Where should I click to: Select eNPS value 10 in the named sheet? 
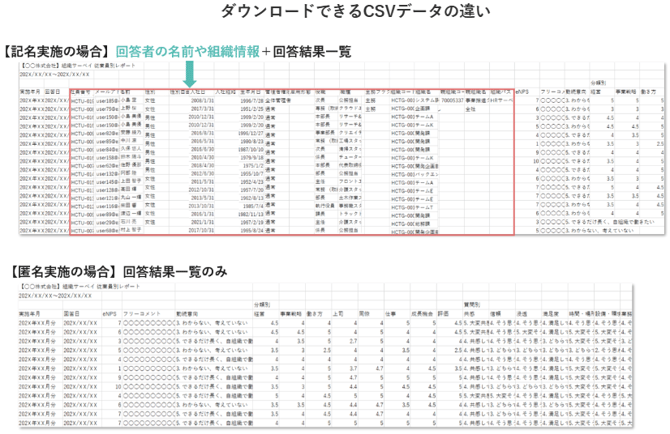coord(536,161)
